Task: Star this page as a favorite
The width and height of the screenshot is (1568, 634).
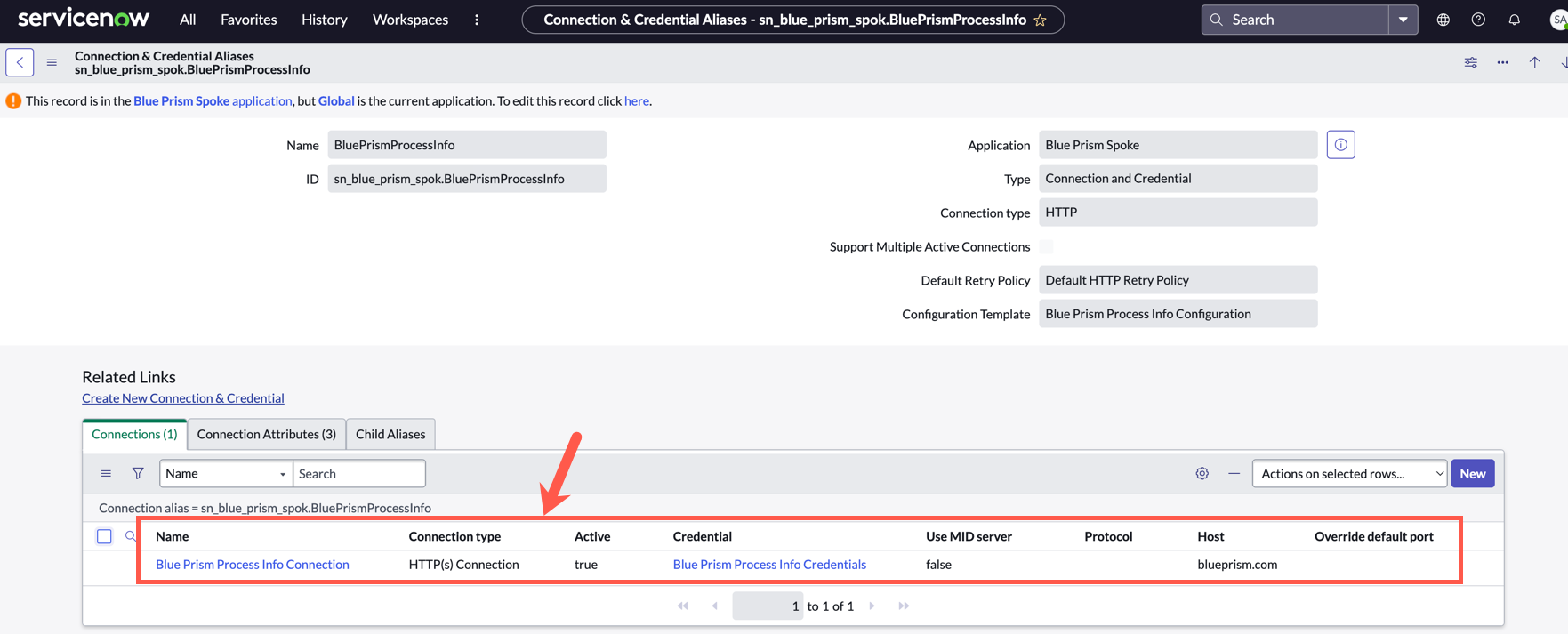Action: tap(1040, 20)
